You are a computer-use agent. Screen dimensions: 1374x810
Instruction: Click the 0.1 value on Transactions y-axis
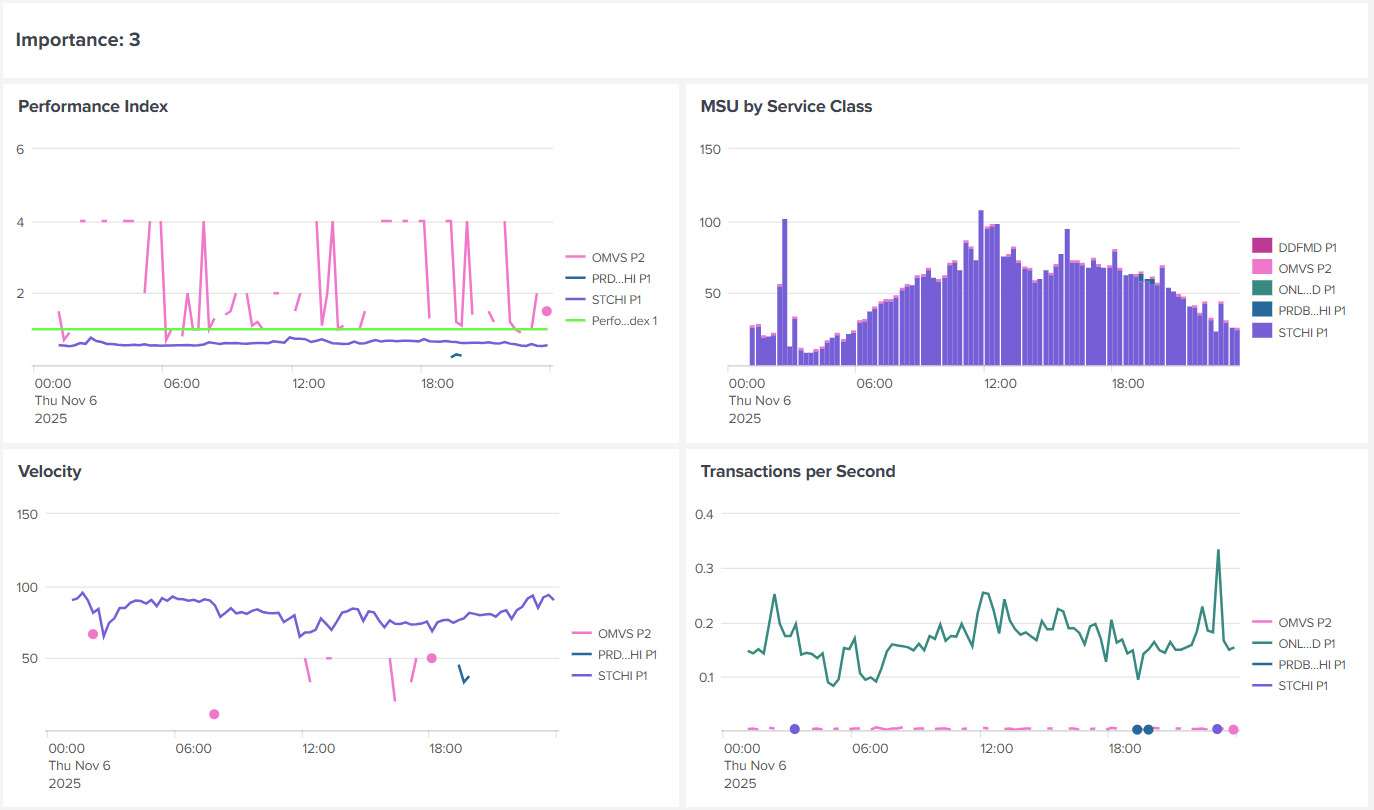coord(705,677)
